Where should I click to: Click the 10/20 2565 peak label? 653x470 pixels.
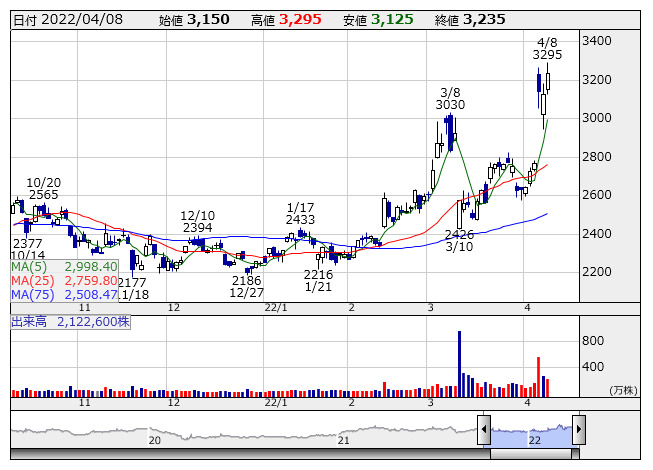(44, 189)
